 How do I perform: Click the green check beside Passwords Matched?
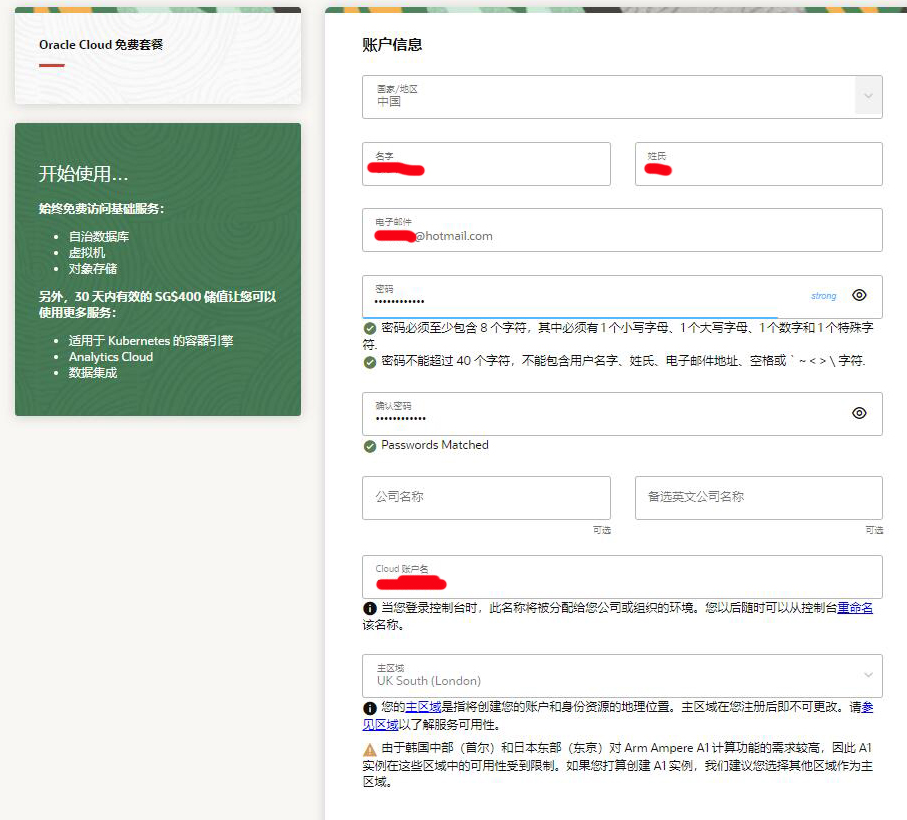tap(370, 446)
